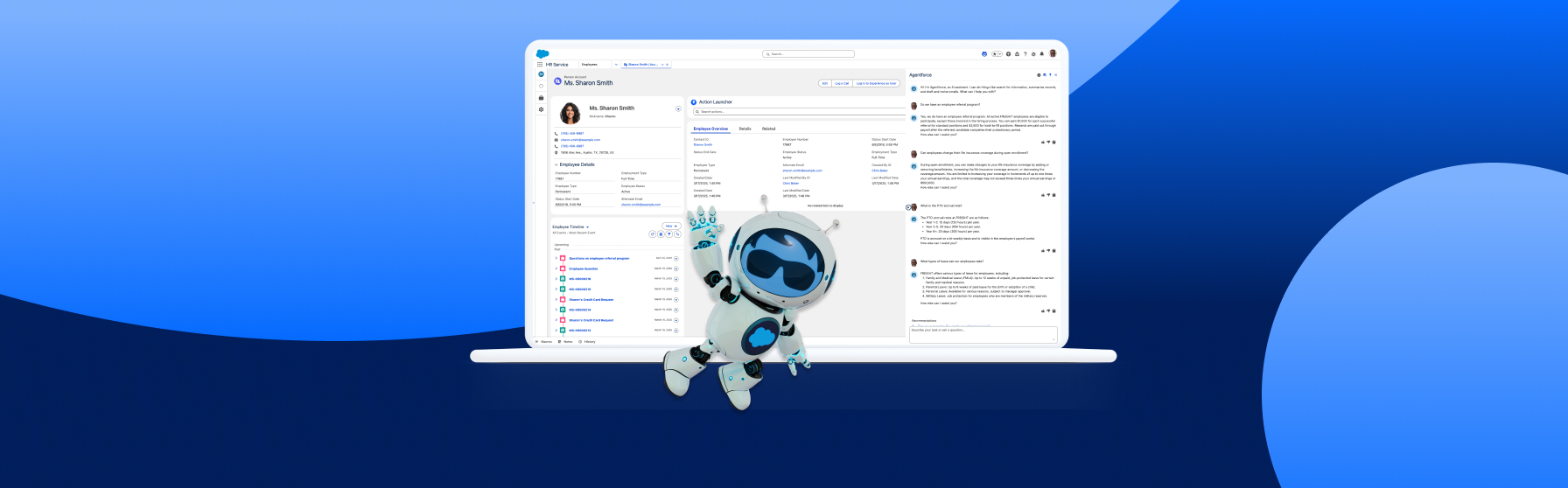Image resolution: width=1568 pixels, height=488 pixels.
Task: Click the briefcase icon in left sidebar
Action: (541, 98)
